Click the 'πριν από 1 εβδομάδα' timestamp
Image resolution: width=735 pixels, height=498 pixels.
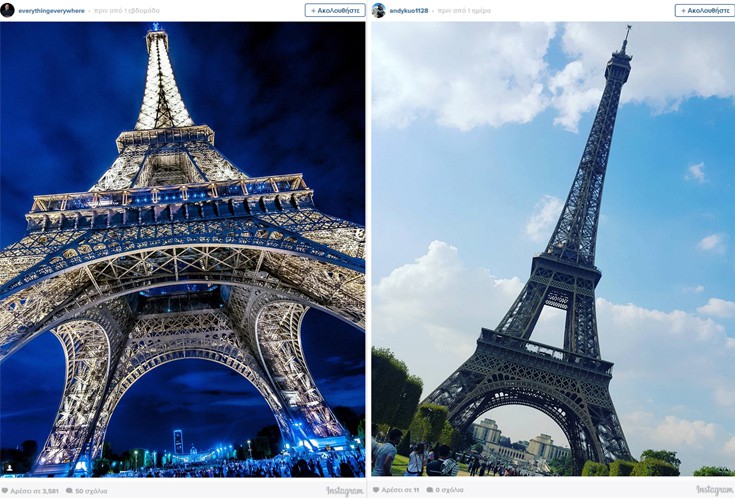point(127,11)
